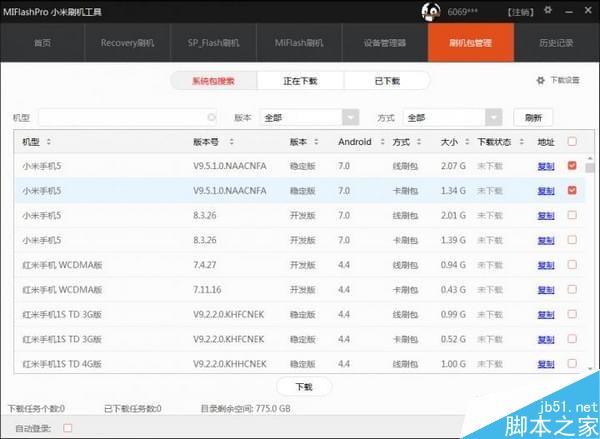Open 设备管理器 tab

[385, 42]
